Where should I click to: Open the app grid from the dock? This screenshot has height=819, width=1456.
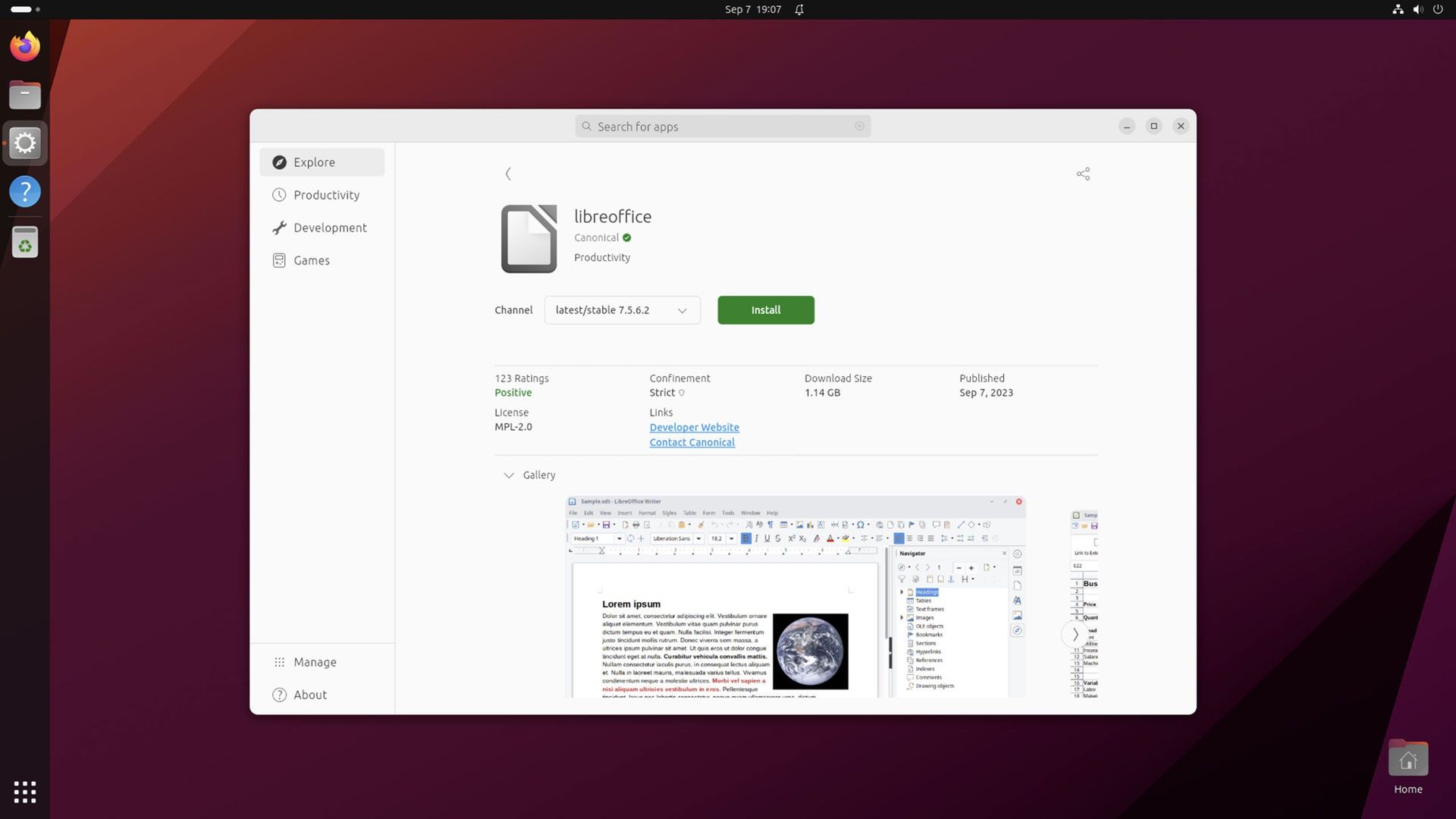coord(25,792)
